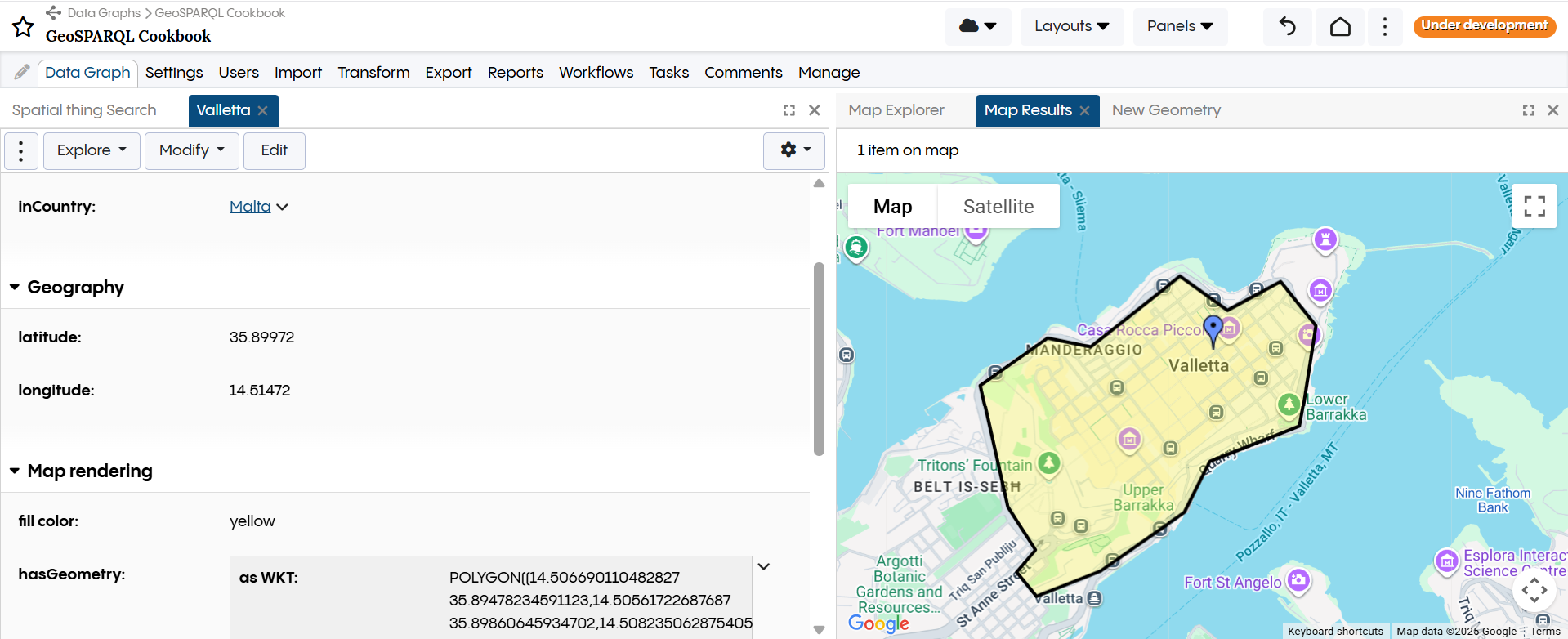Image resolution: width=1568 pixels, height=639 pixels.
Task: Open the gear settings dropdown
Action: [x=793, y=150]
